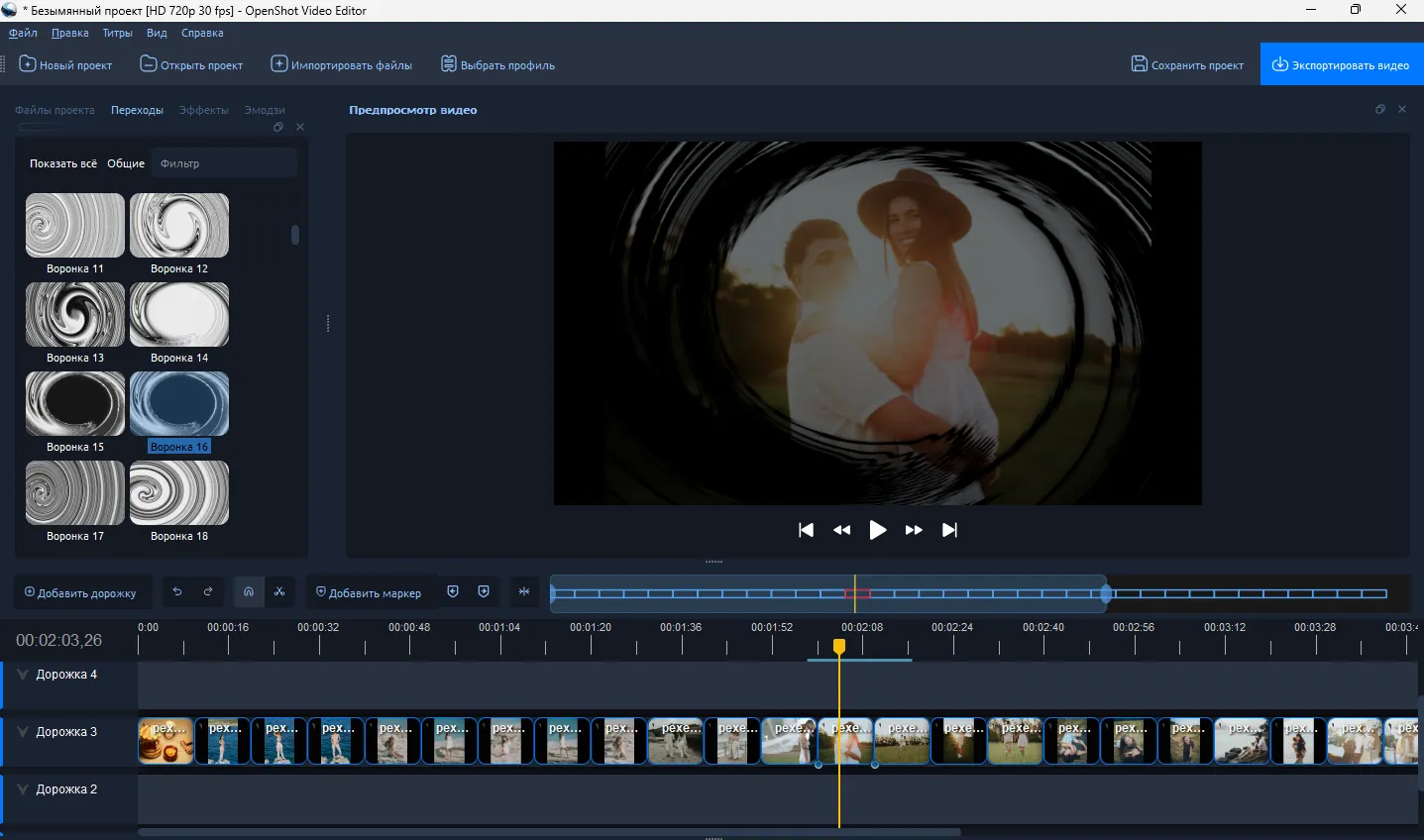Switch to the Эффекты tab
The height and width of the screenshot is (840, 1424).
203,110
